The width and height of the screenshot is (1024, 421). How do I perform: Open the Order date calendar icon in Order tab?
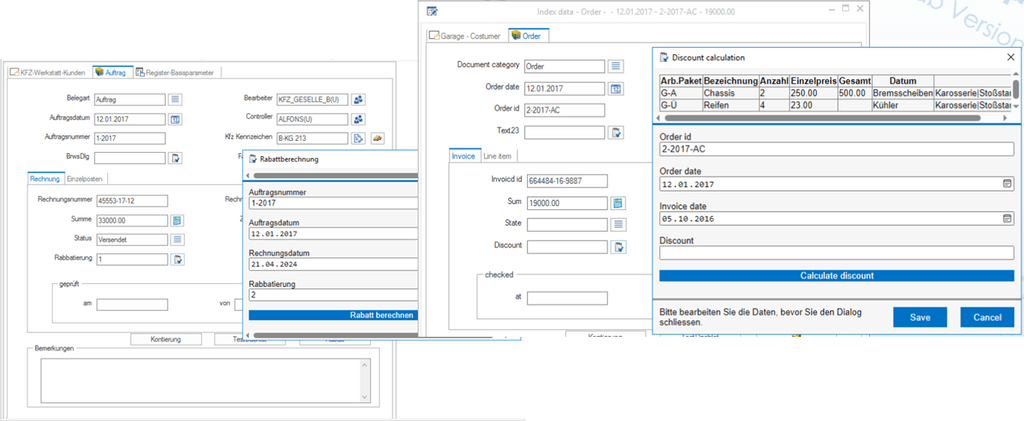tap(616, 88)
